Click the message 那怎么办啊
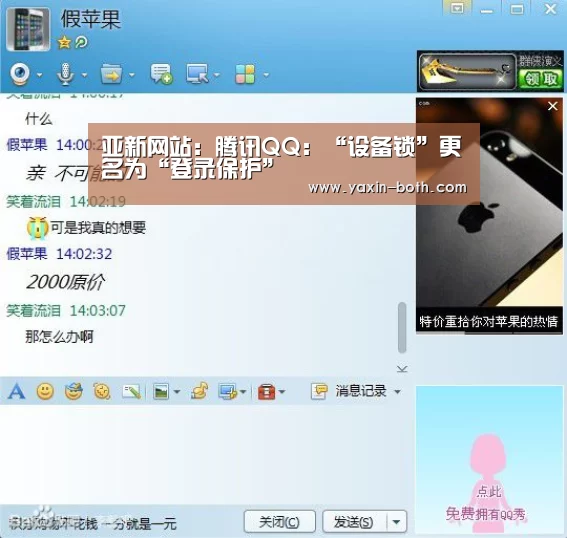Screen dimensions: 567x538 [59, 337]
